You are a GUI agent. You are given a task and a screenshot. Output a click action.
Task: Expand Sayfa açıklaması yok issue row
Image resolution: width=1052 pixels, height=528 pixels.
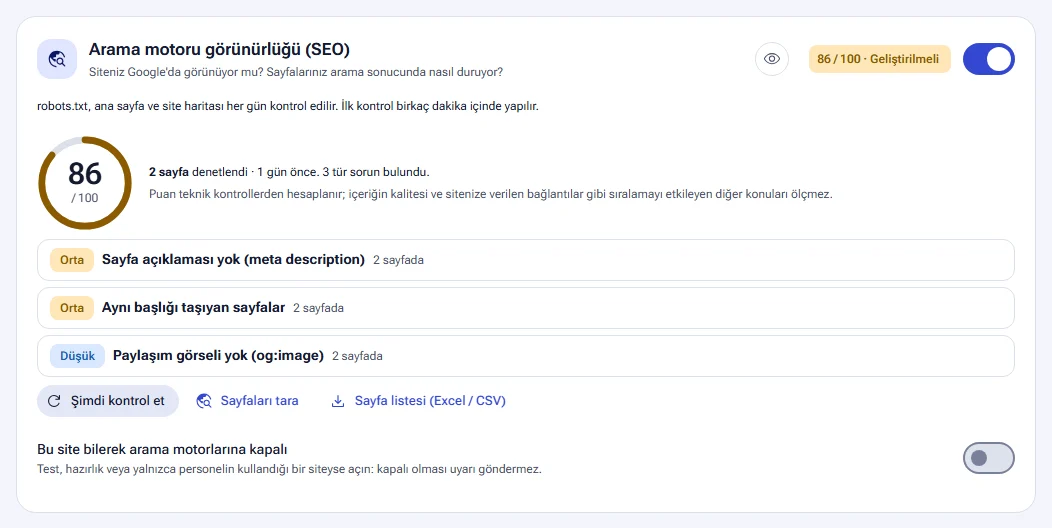[x=525, y=260]
